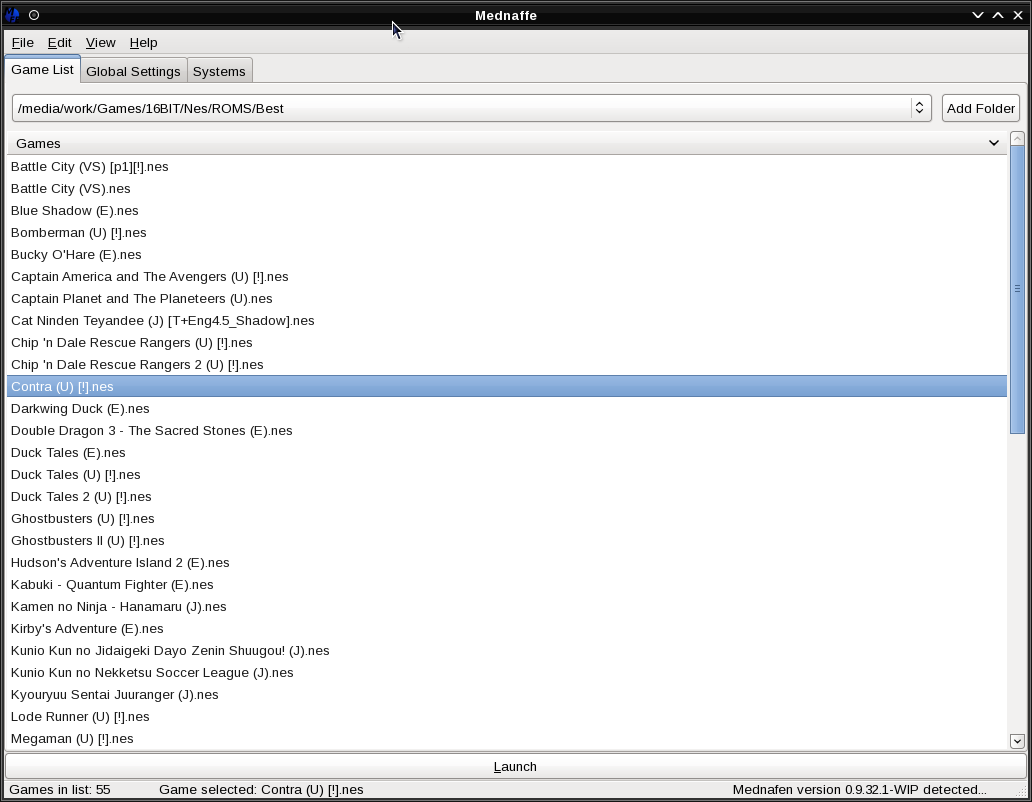This screenshot has width=1032, height=802.
Task: Select Kabuki - Quantum Fighter (E).nes
Action: point(507,584)
